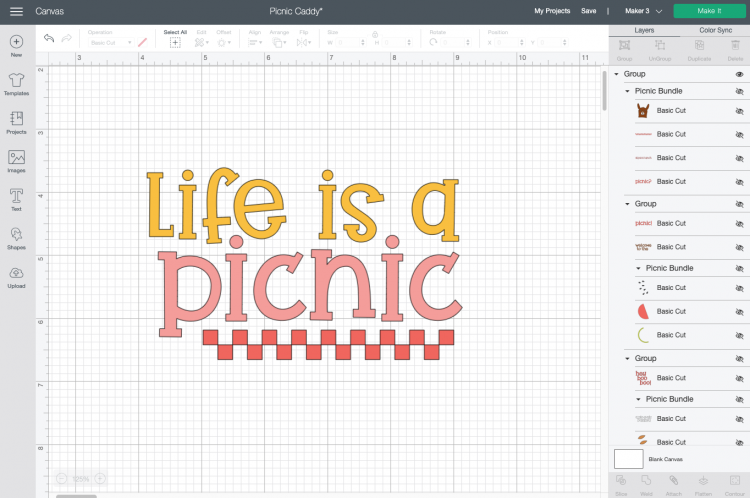Open the hamburger main menu
This screenshot has width=750, height=498.
pos(16,11)
